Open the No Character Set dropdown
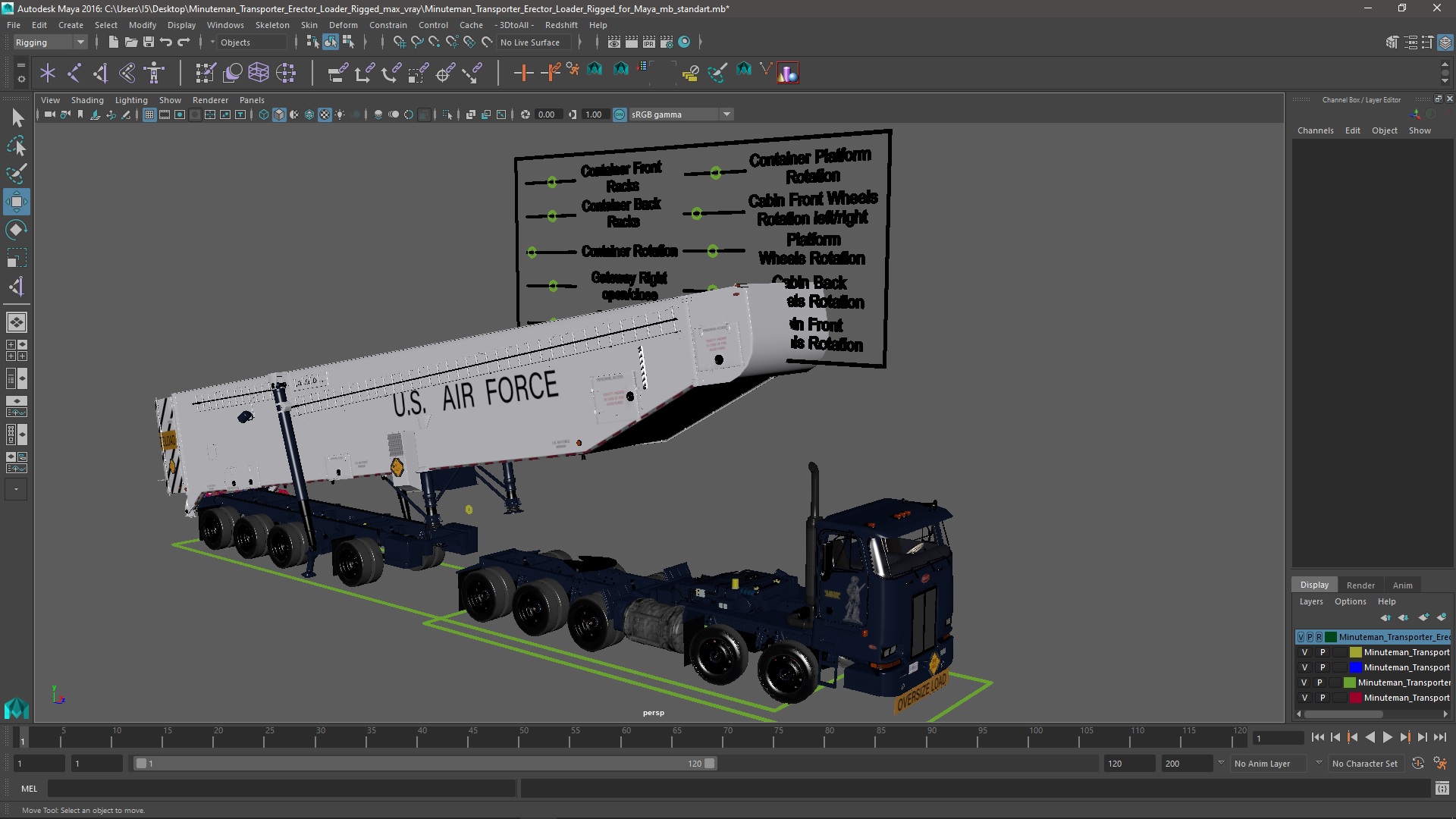This screenshot has height=819, width=1456. tap(1367, 764)
